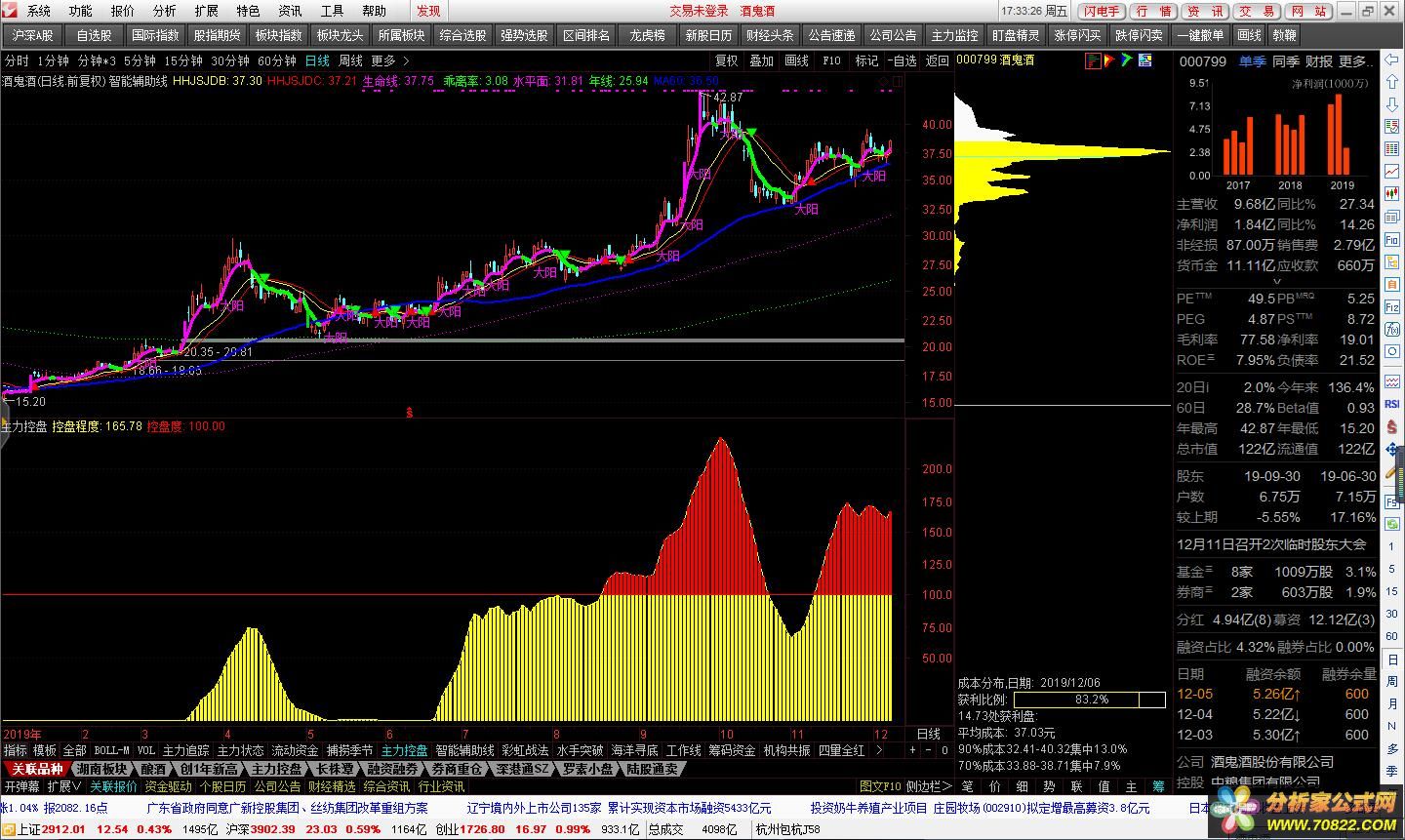This screenshot has height=840, width=1405.
Task: Click 盯盘精灵 toolbar button
Action: pos(1016,35)
